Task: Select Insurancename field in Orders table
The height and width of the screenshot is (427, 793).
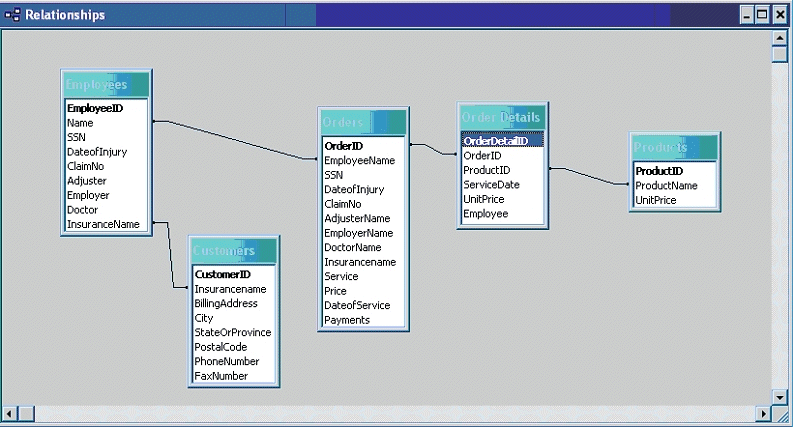Action: 363,262
